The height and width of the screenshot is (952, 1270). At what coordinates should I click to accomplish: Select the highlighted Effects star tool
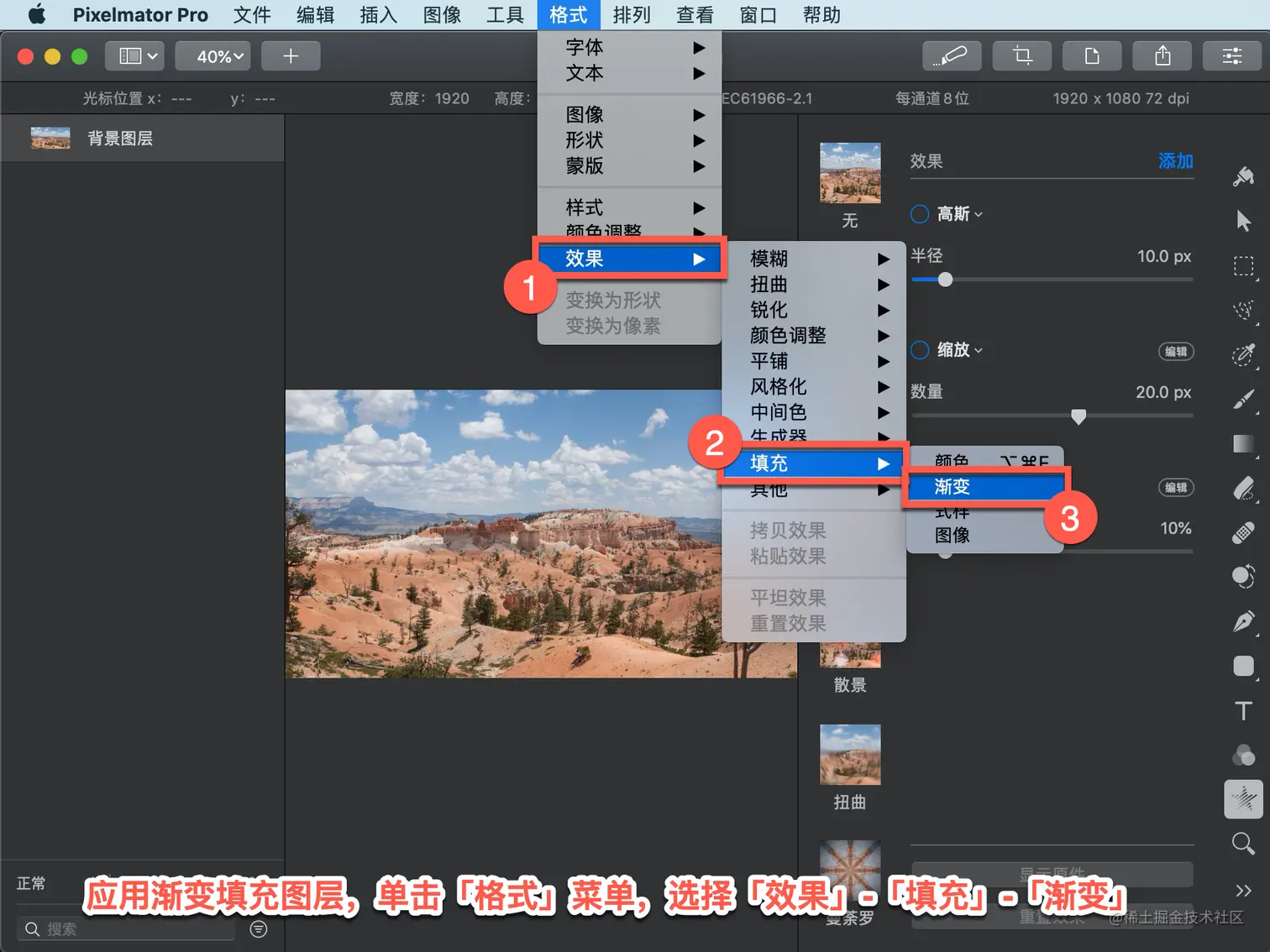[x=1243, y=798]
